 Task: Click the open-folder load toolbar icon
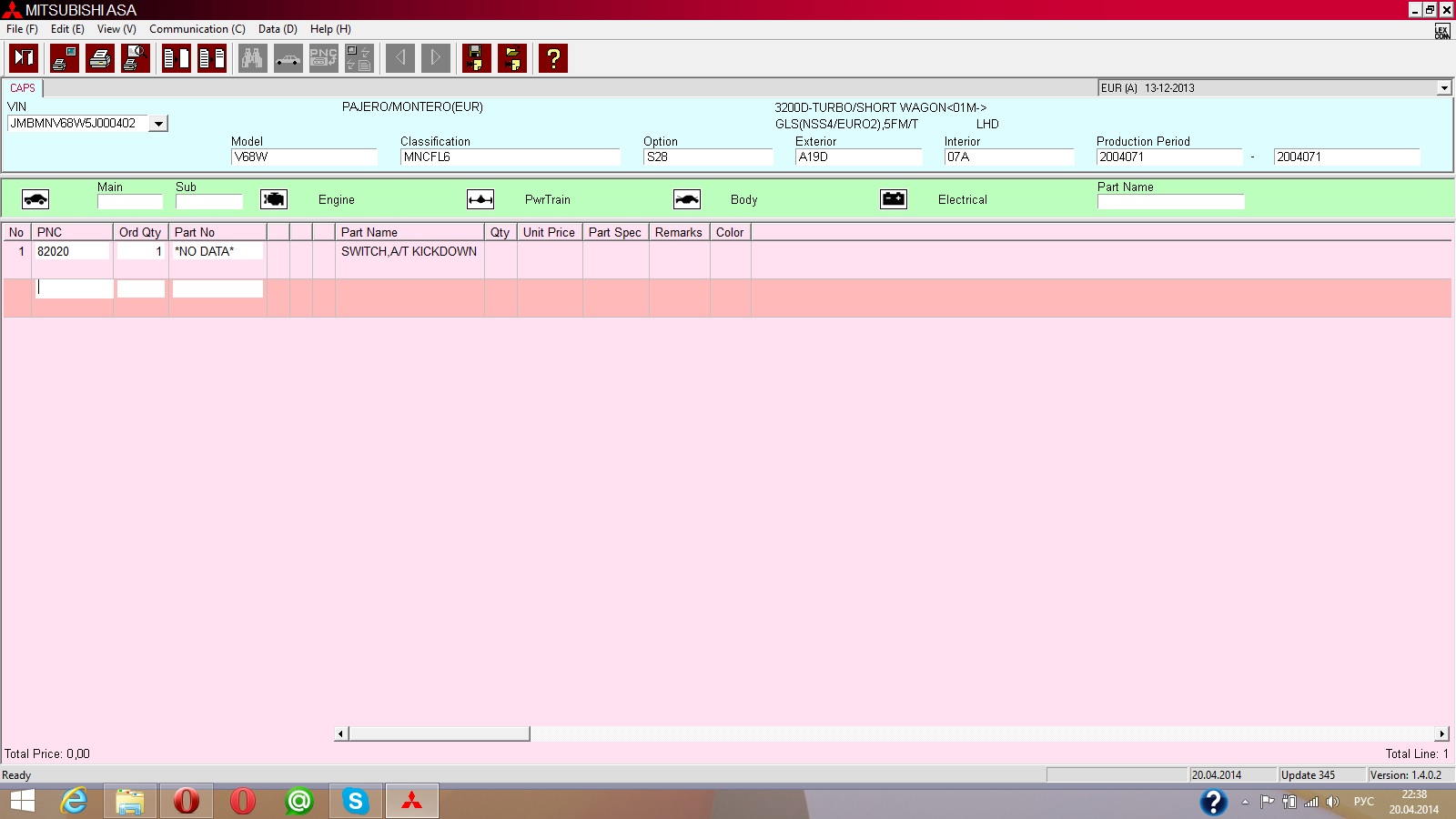(x=512, y=59)
